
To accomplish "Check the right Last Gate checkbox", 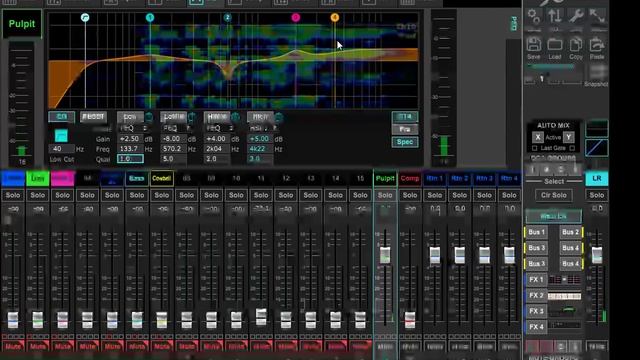I will [572, 148].
